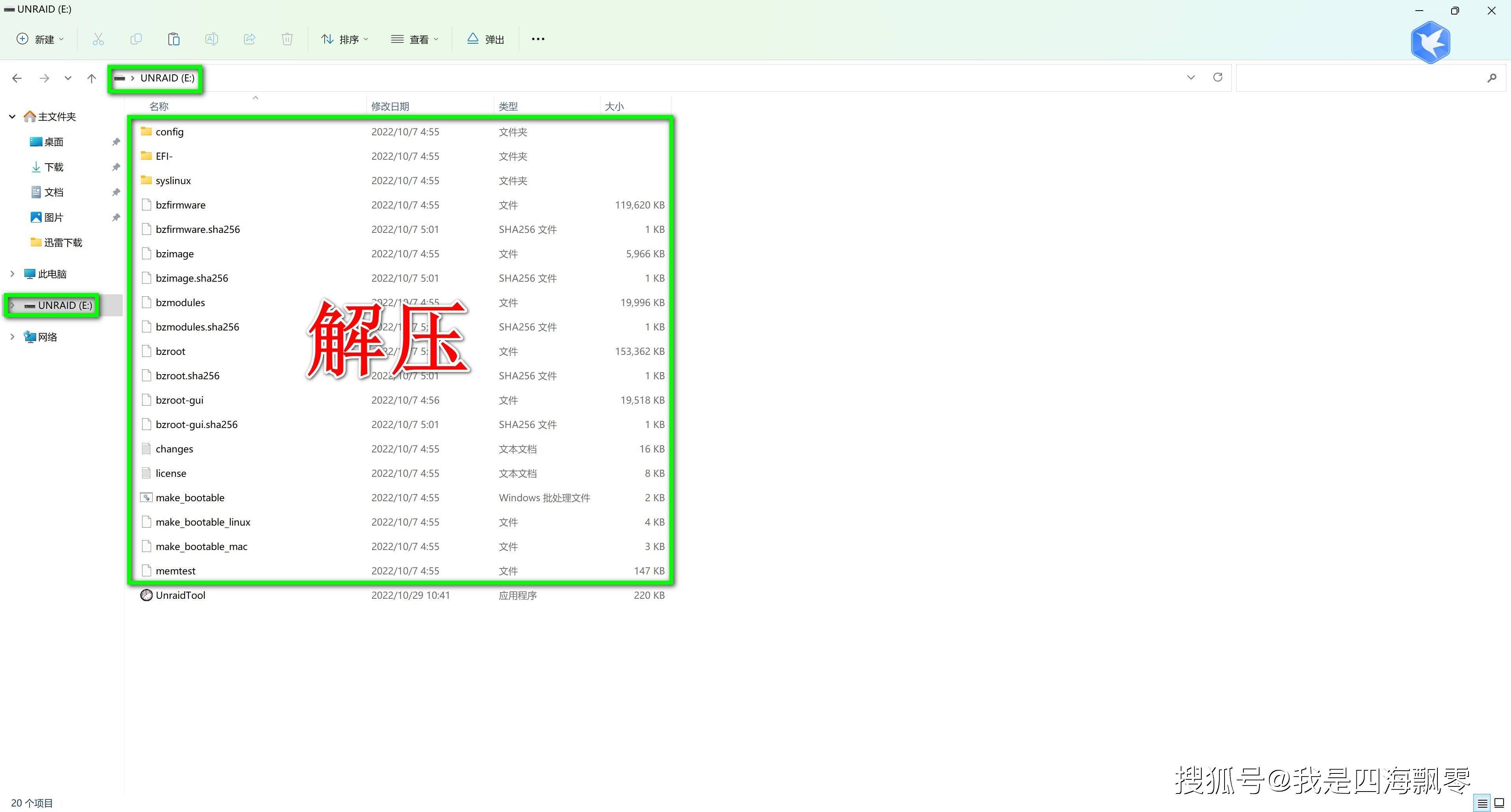The image size is (1511, 812).
Task: Sort by 名称 column header
Action: pos(159,106)
